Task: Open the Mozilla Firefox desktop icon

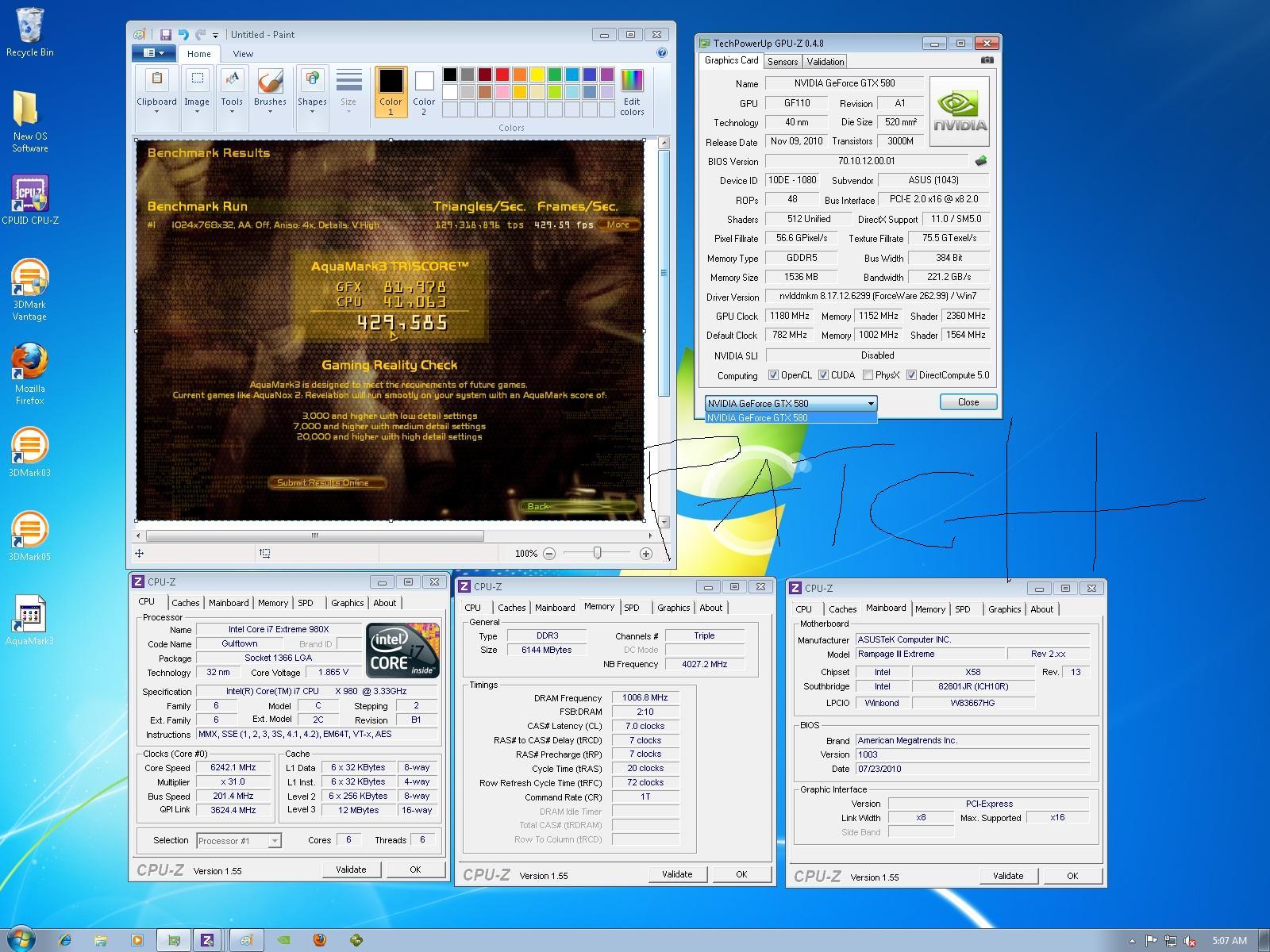Action: [x=29, y=374]
